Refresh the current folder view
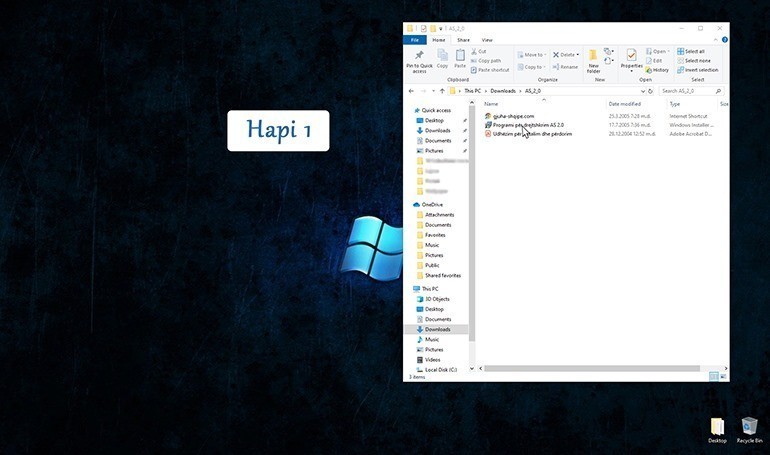This screenshot has height=455, width=770. [x=650, y=91]
